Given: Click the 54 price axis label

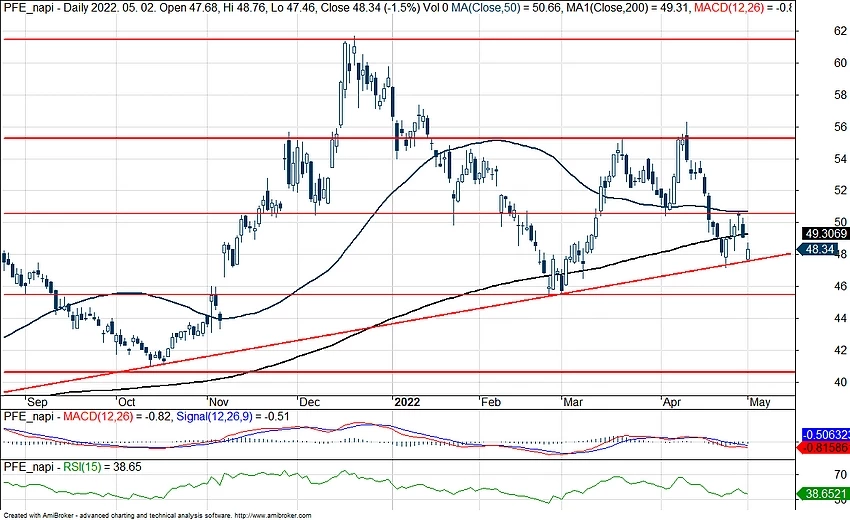Looking at the screenshot, I should point(840,159).
